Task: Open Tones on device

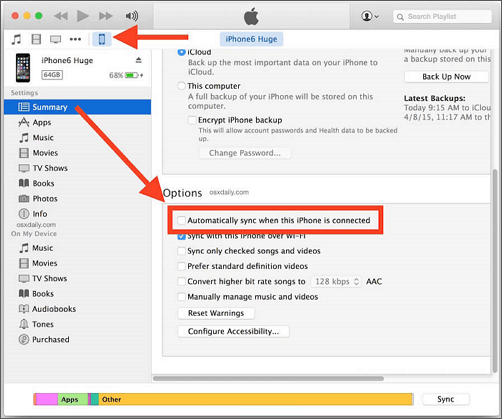Action: click(x=78, y=324)
